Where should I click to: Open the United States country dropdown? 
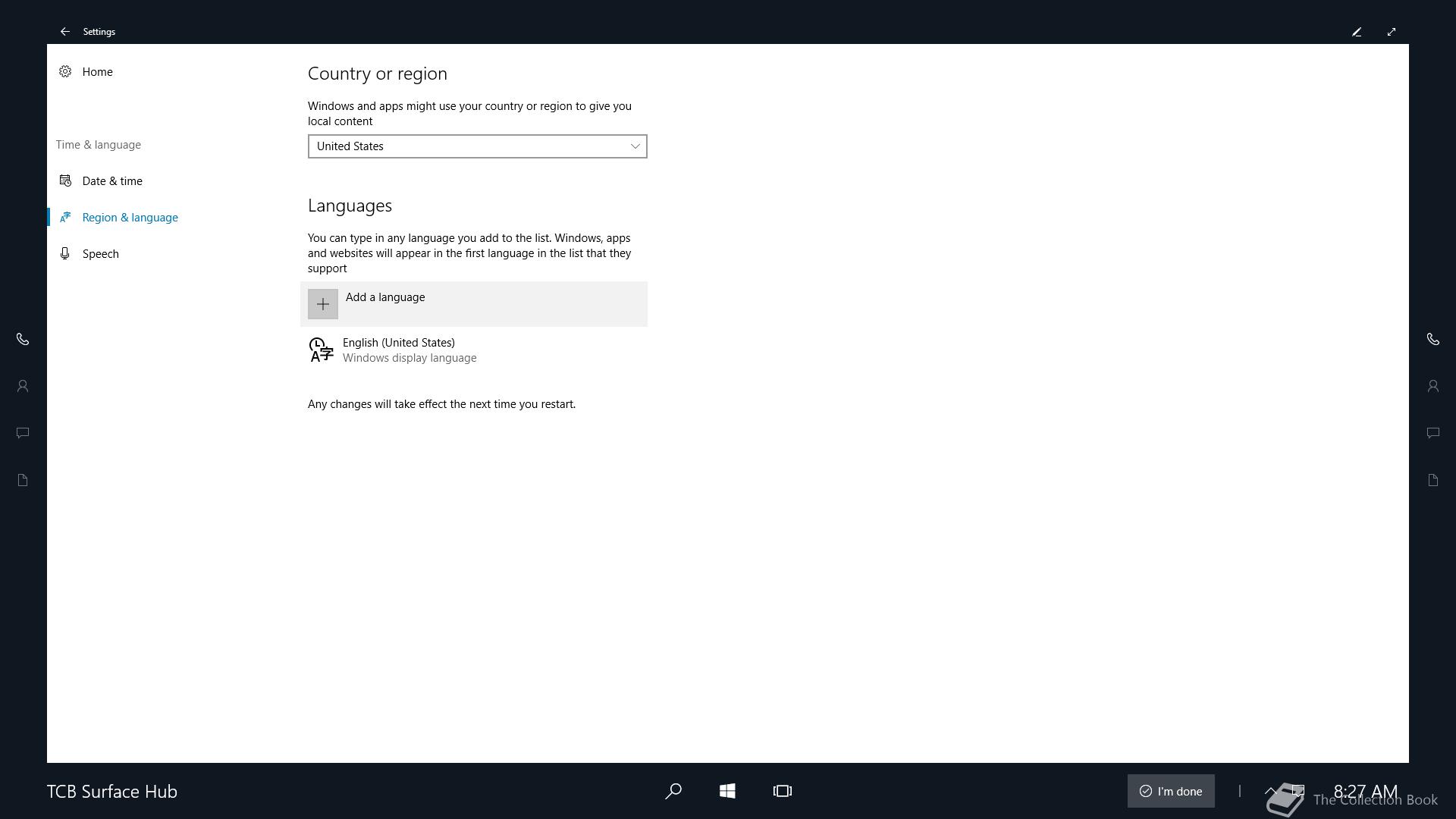tap(478, 146)
